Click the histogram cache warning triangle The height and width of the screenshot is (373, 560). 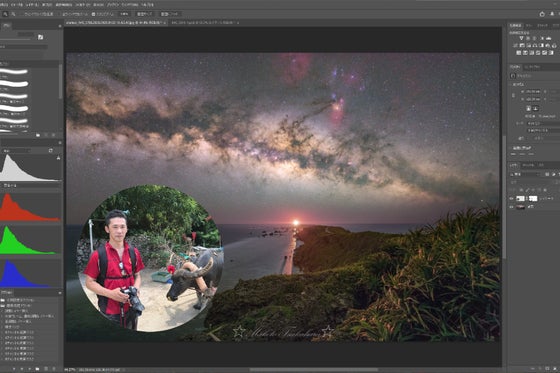click(x=58, y=158)
